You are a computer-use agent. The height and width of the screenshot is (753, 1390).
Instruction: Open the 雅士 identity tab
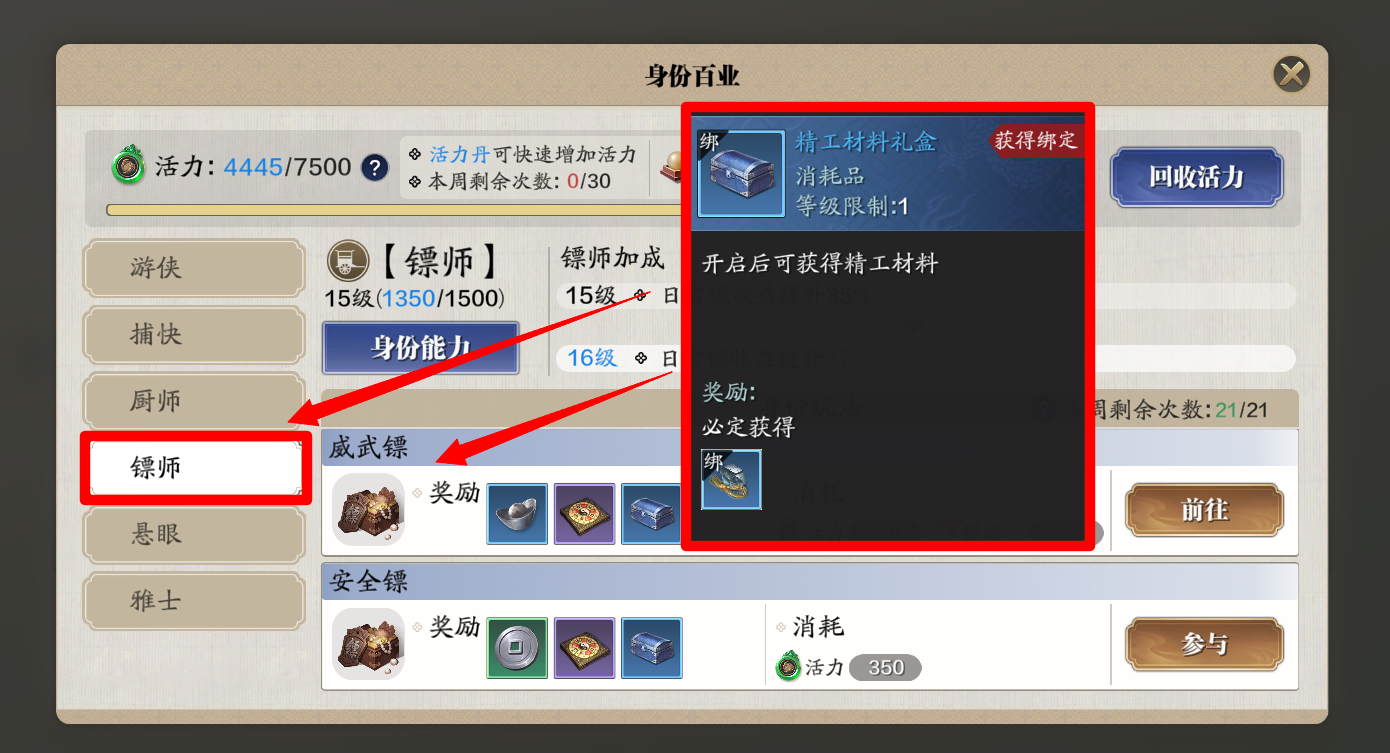click(x=193, y=601)
